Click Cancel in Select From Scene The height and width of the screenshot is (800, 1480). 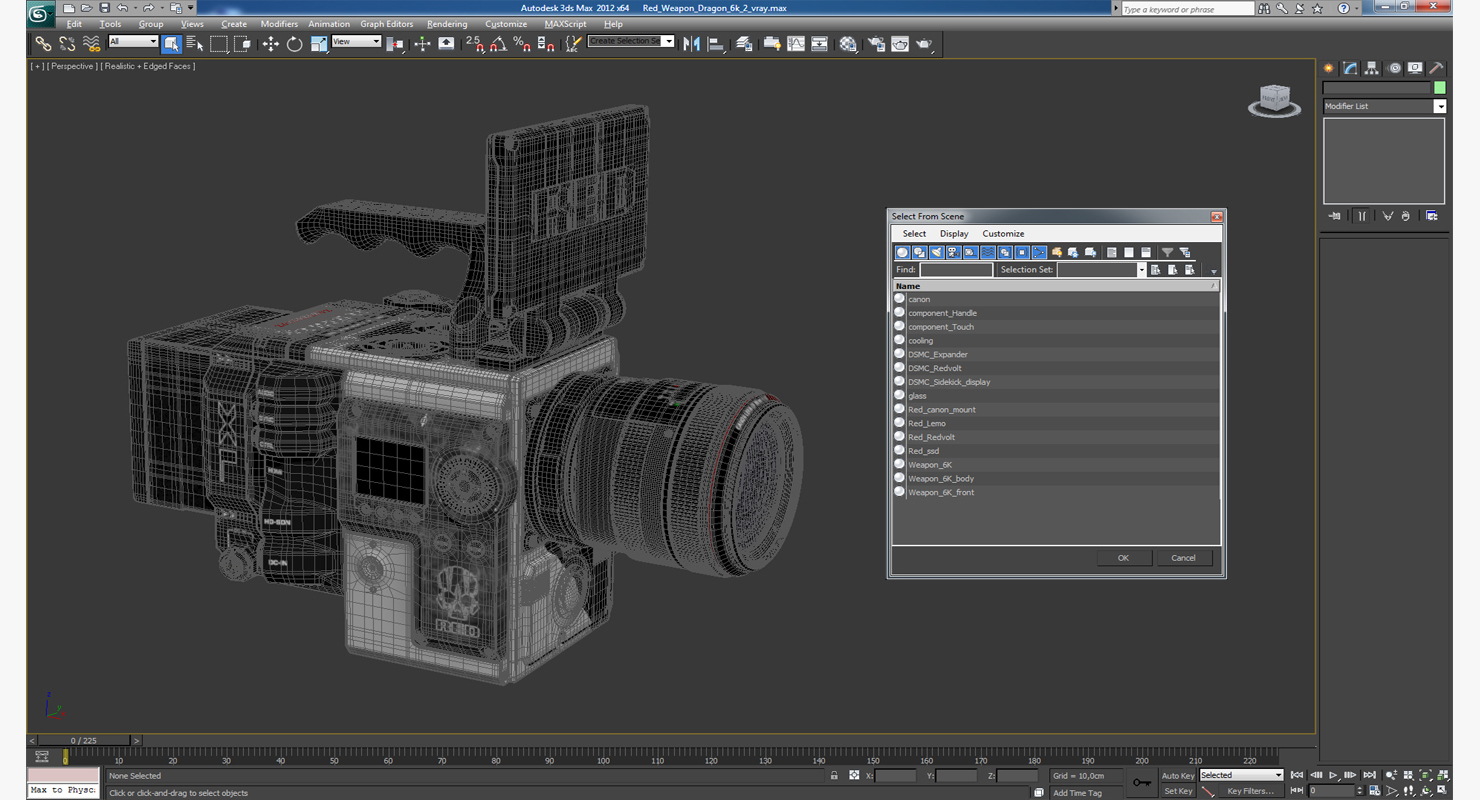click(x=1183, y=558)
